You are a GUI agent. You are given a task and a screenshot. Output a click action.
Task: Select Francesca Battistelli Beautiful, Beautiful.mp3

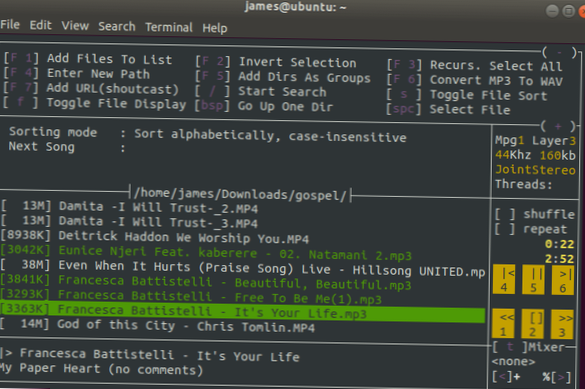(206, 282)
